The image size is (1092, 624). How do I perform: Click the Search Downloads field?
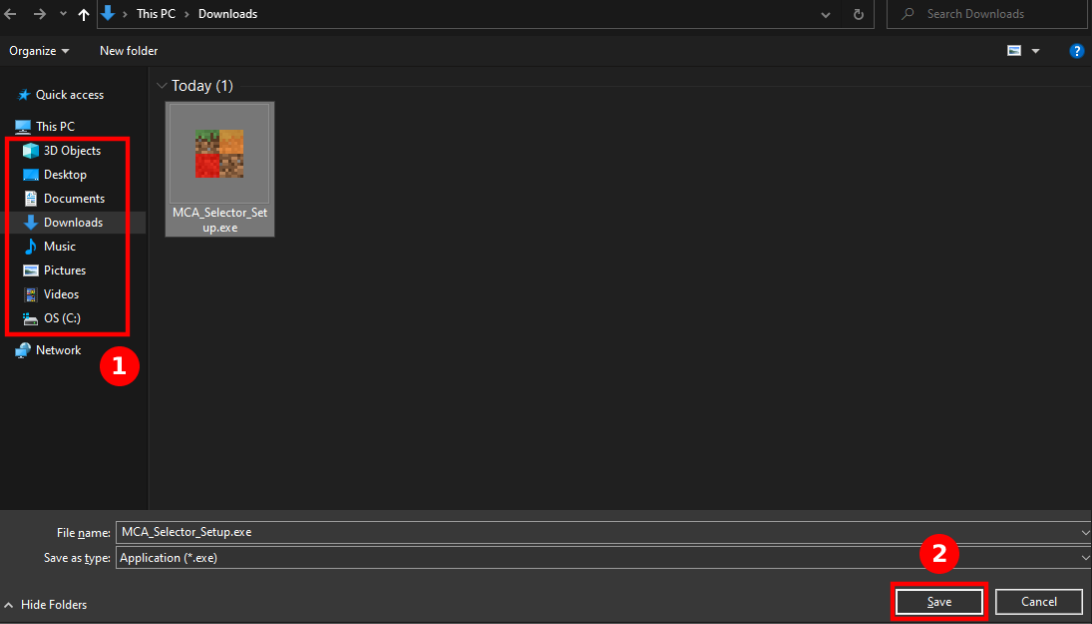[986, 14]
